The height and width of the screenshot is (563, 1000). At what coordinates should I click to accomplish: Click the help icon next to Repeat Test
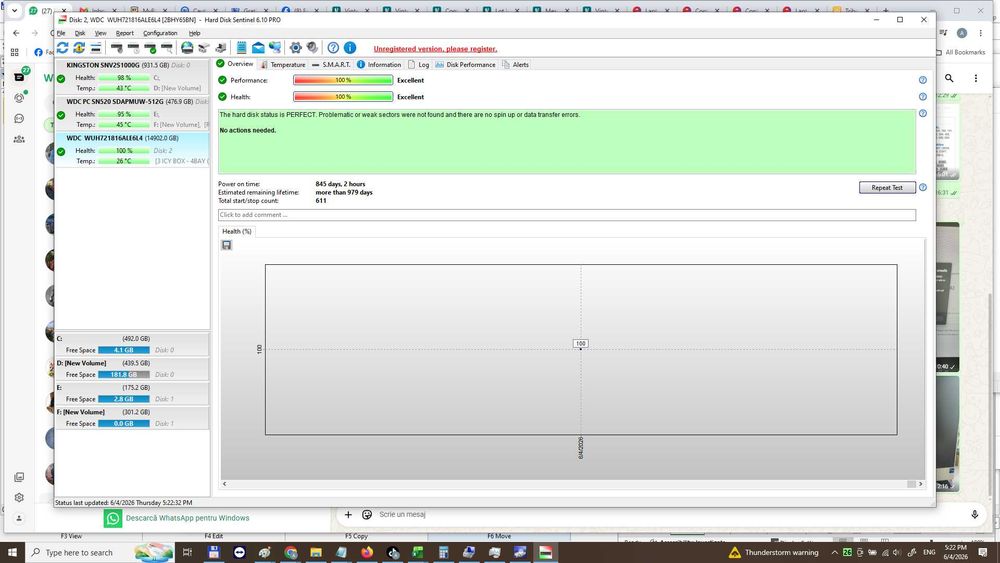pyautogui.click(x=922, y=187)
